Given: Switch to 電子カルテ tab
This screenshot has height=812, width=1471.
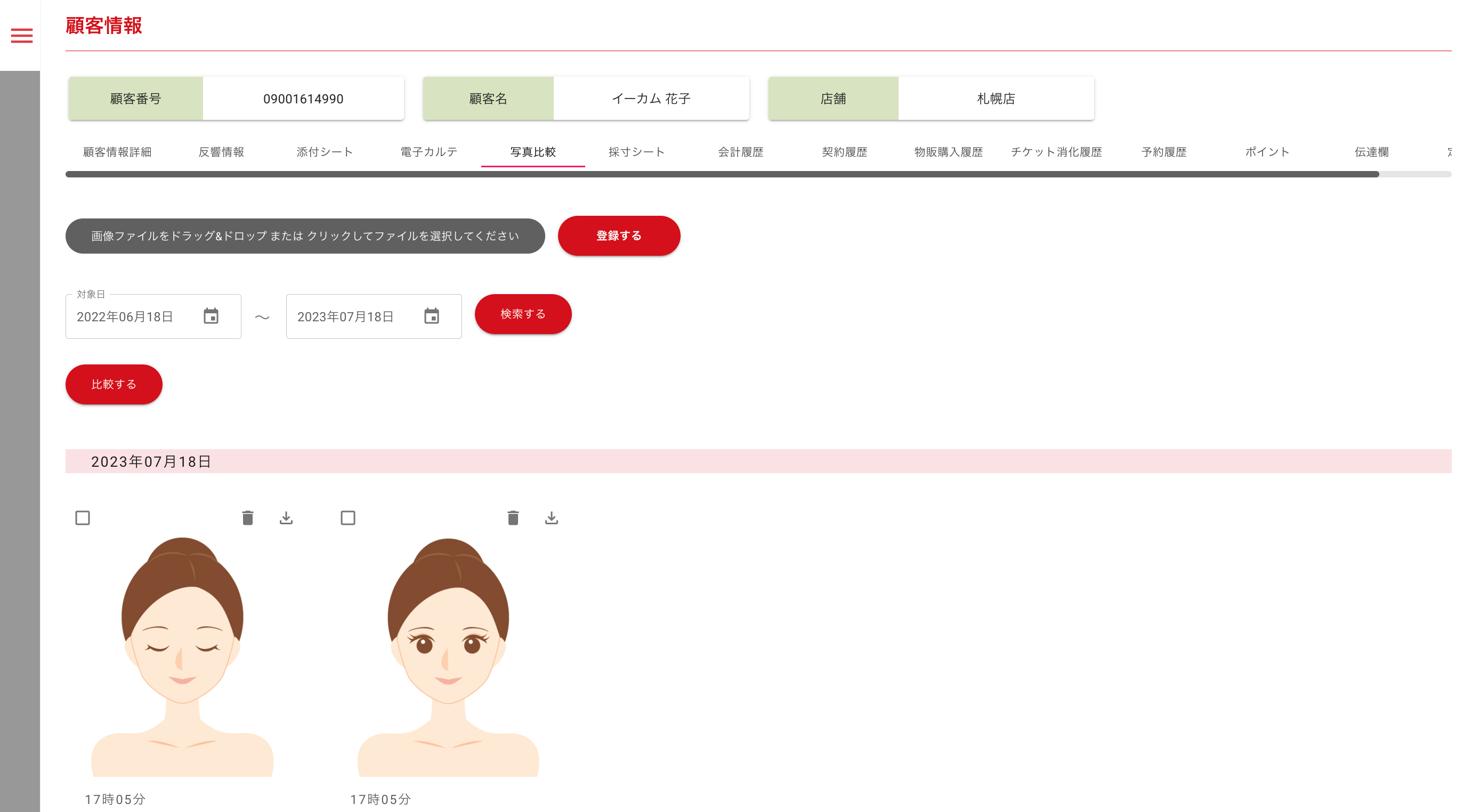Looking at the screenshot, I should (429, 152).
